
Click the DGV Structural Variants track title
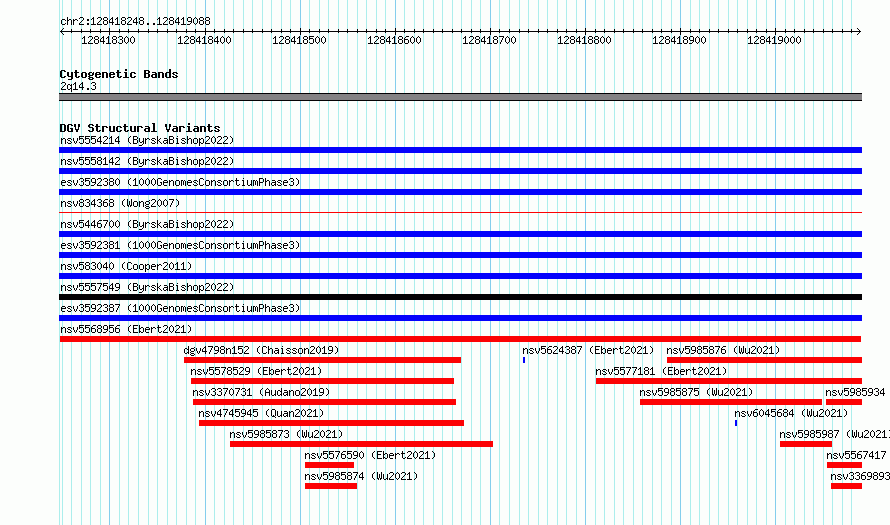coord(140,128)
